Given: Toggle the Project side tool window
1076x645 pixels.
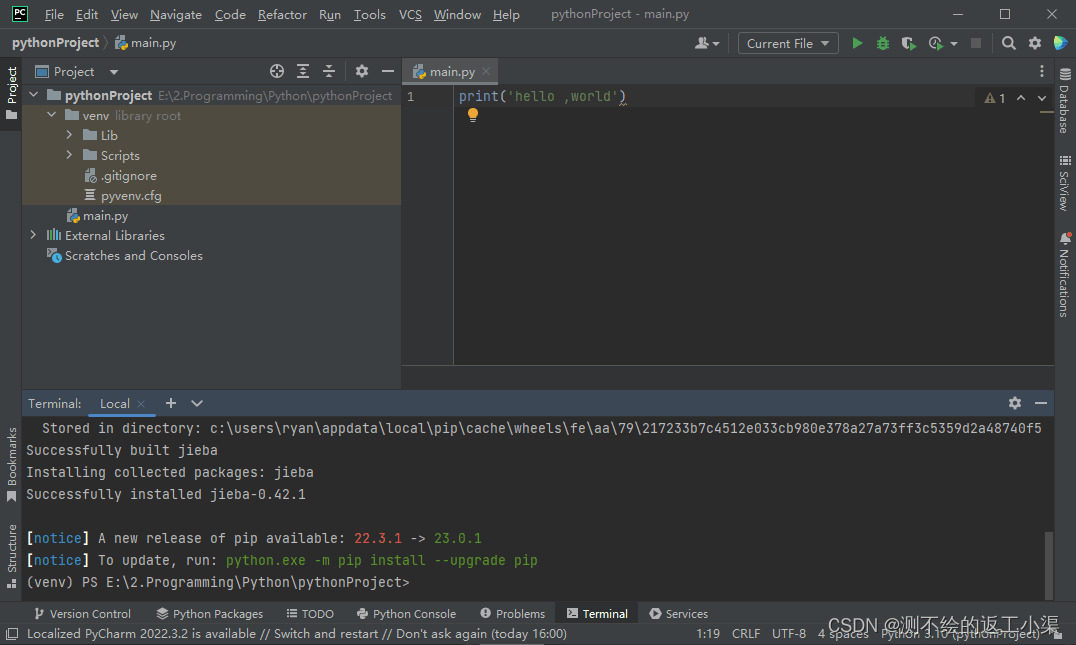Looking at the screenshot, I should tap(11, 93).
